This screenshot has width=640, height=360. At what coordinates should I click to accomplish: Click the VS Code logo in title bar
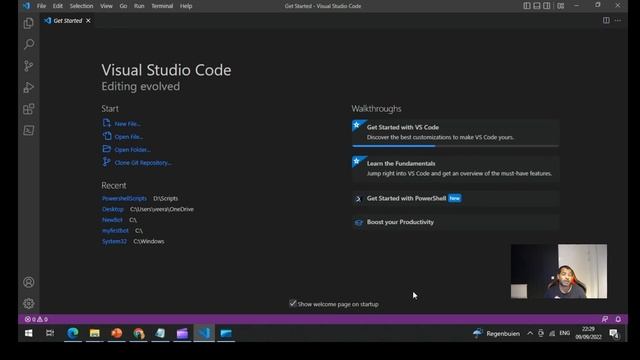point(27,6)
